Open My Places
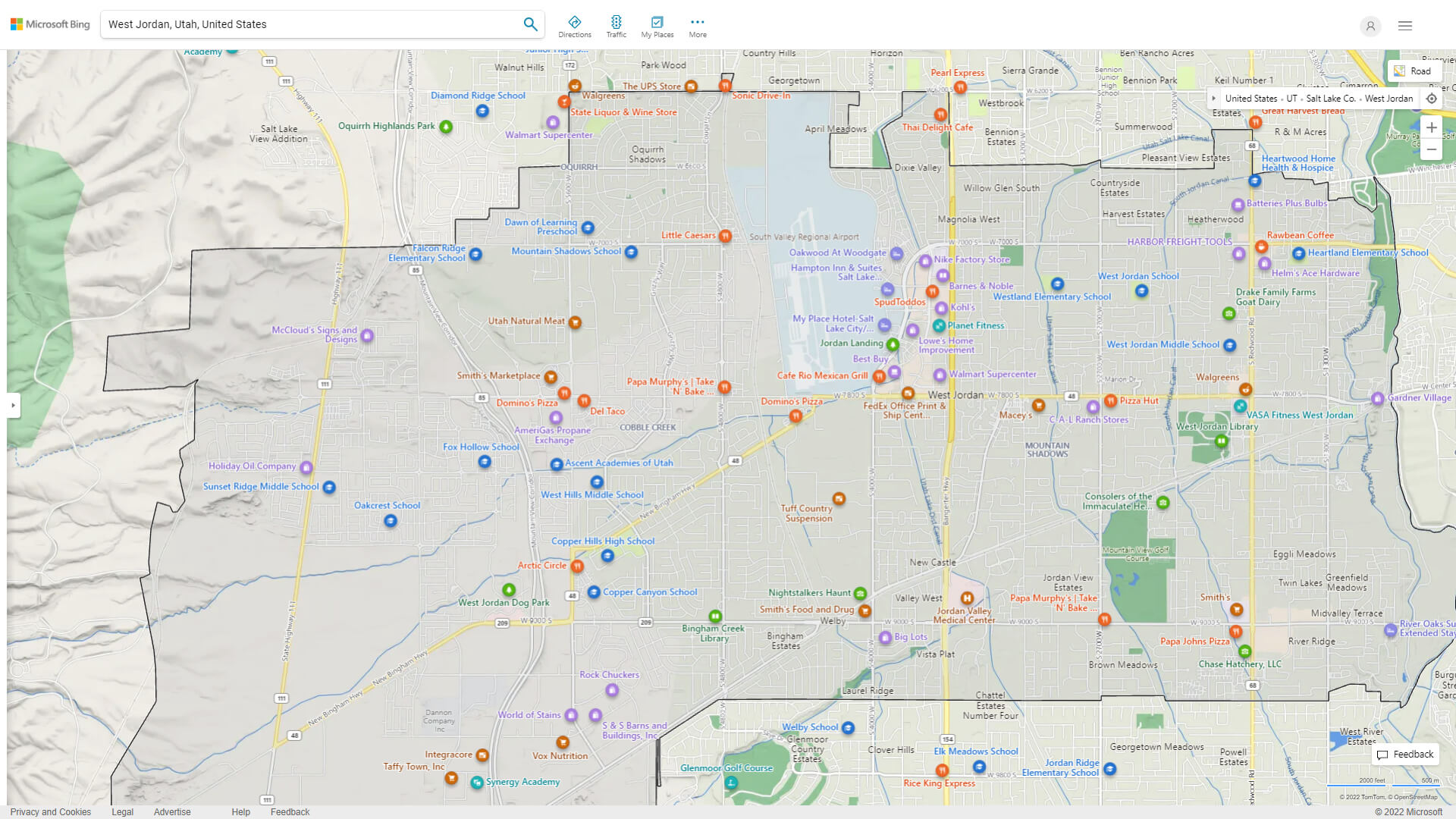The image size is (1456, 819). click(657, 25)
